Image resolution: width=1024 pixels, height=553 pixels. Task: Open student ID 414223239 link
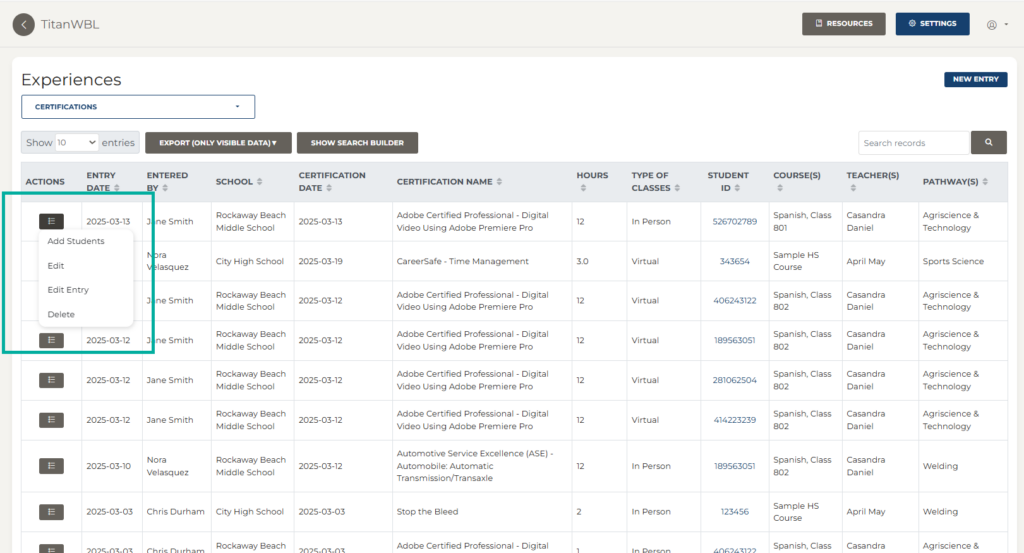(x=735, y=420)
